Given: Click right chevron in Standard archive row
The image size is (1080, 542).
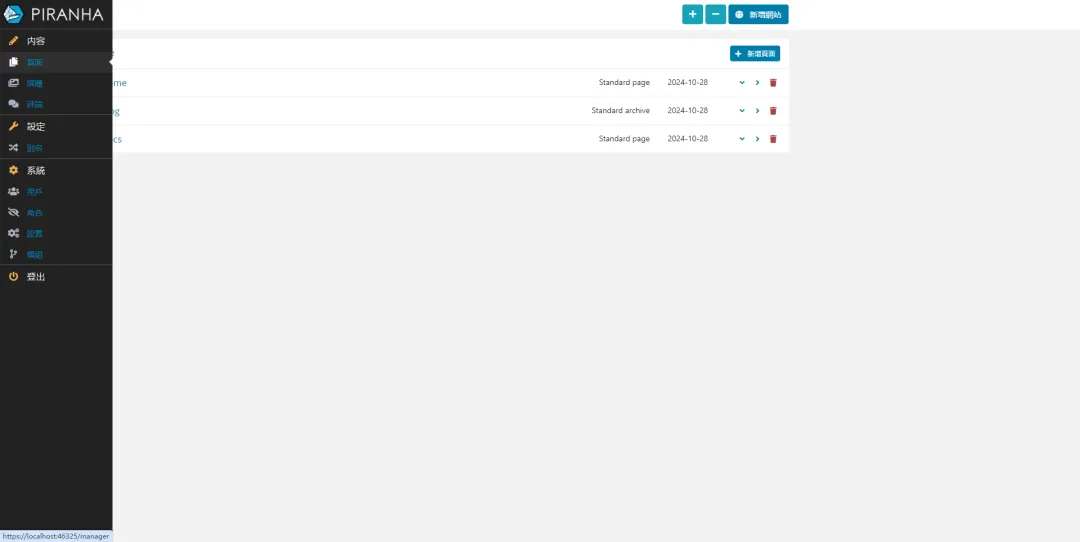Looking at the screenshot, I should coord(758,110).
